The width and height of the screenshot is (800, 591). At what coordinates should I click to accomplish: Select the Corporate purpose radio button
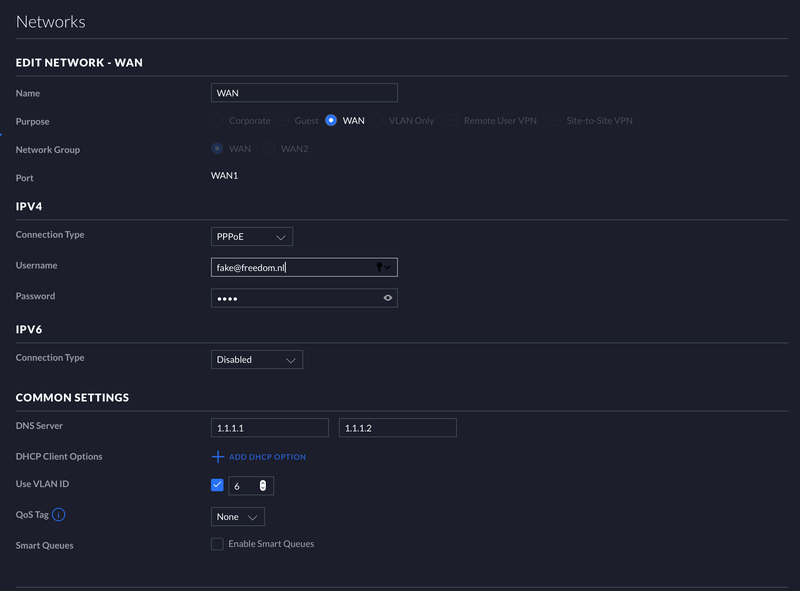click(217, 120)
